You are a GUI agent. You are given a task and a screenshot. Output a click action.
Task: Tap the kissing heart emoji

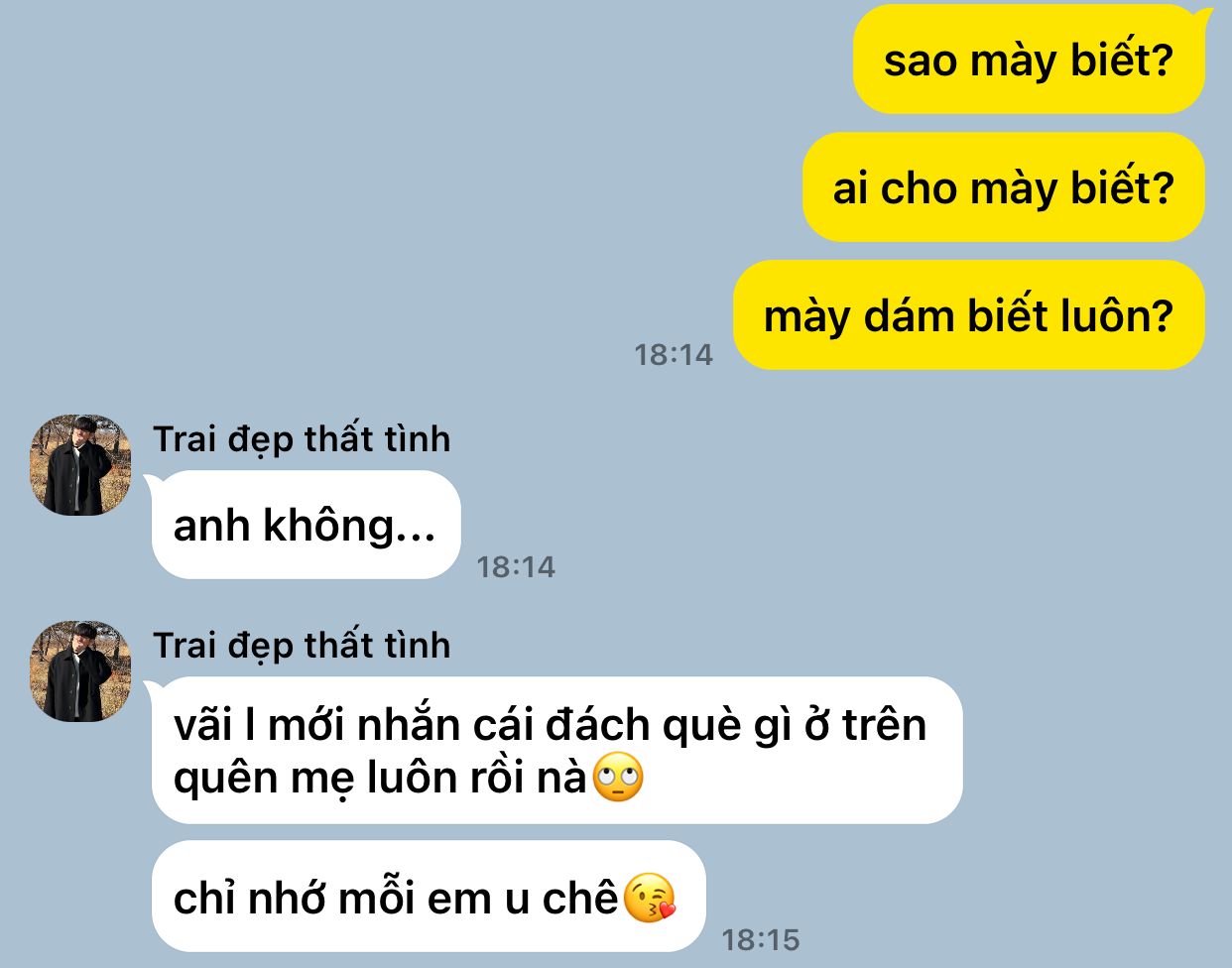651,899
